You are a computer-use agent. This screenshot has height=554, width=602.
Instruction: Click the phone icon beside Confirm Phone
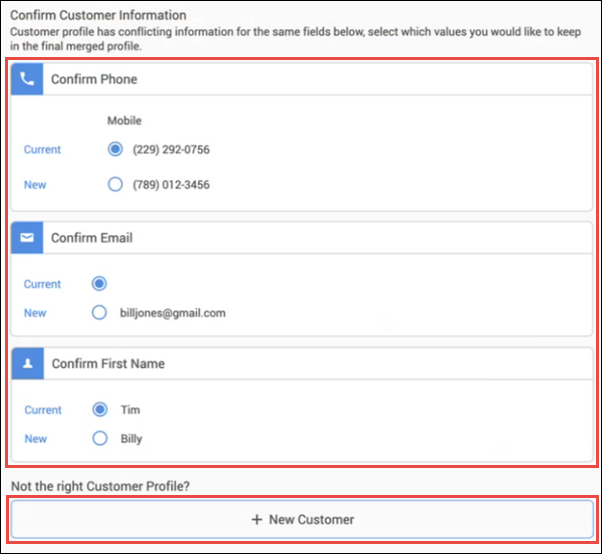point(27,79)
